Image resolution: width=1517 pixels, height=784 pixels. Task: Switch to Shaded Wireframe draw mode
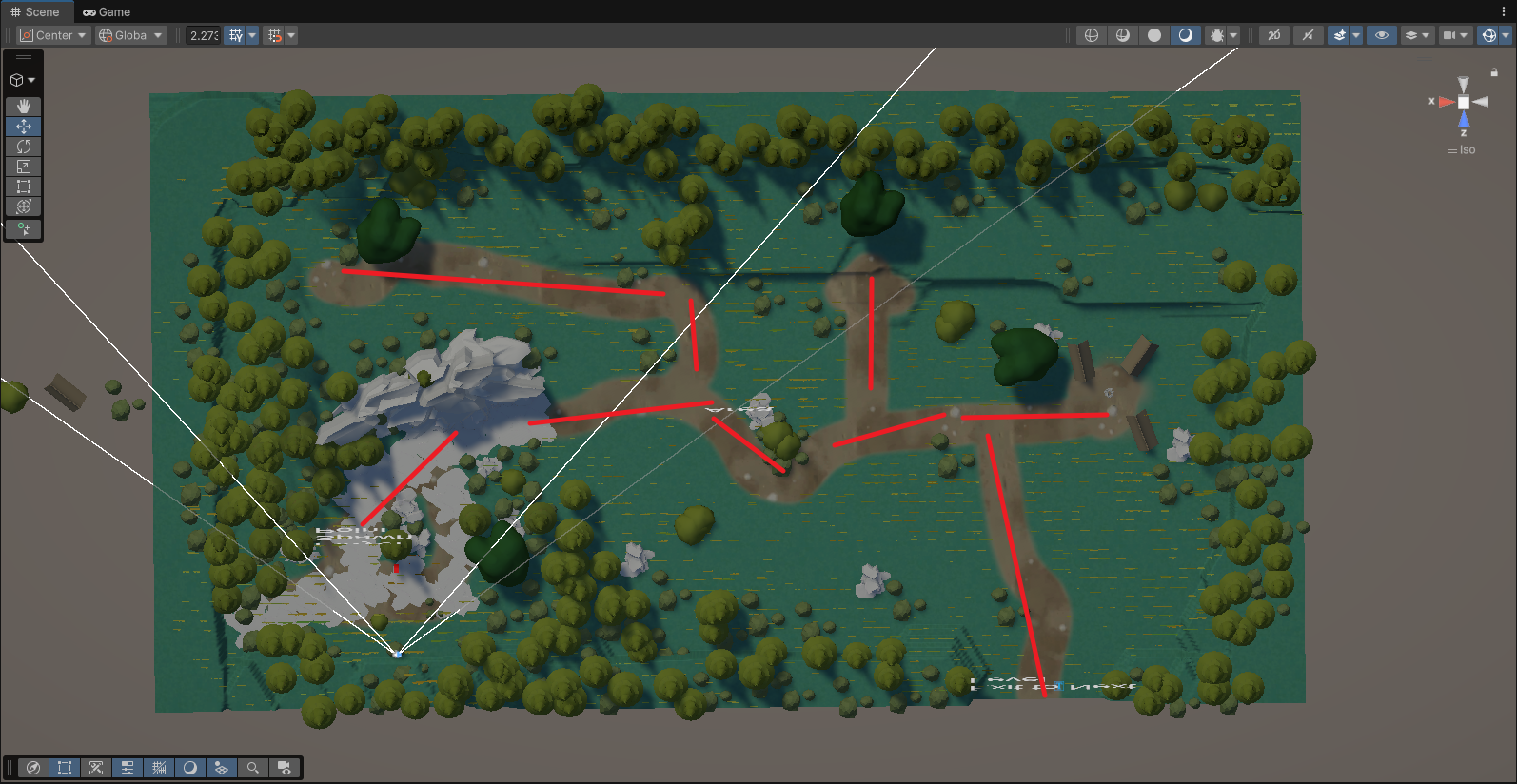(1123, 35)
